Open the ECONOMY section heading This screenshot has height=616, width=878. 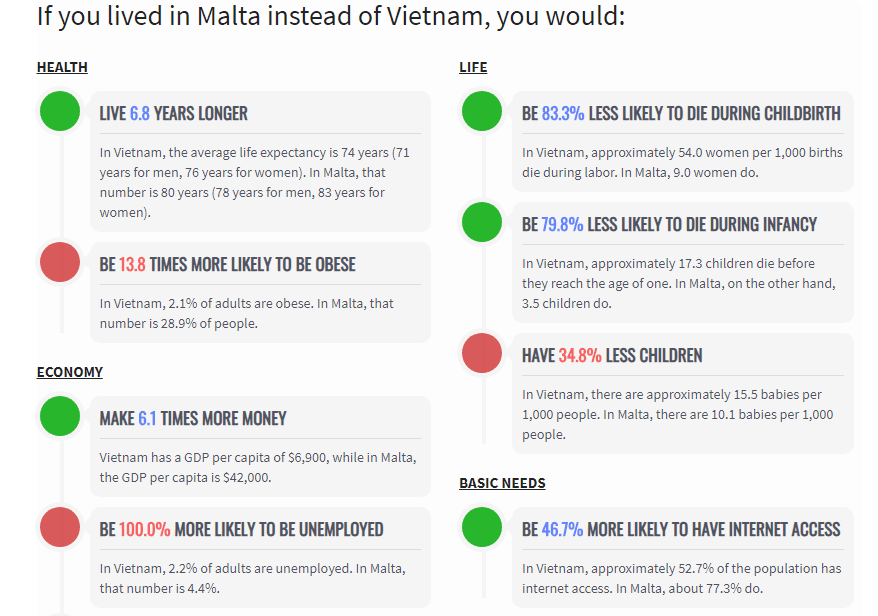tap(70, 372)
